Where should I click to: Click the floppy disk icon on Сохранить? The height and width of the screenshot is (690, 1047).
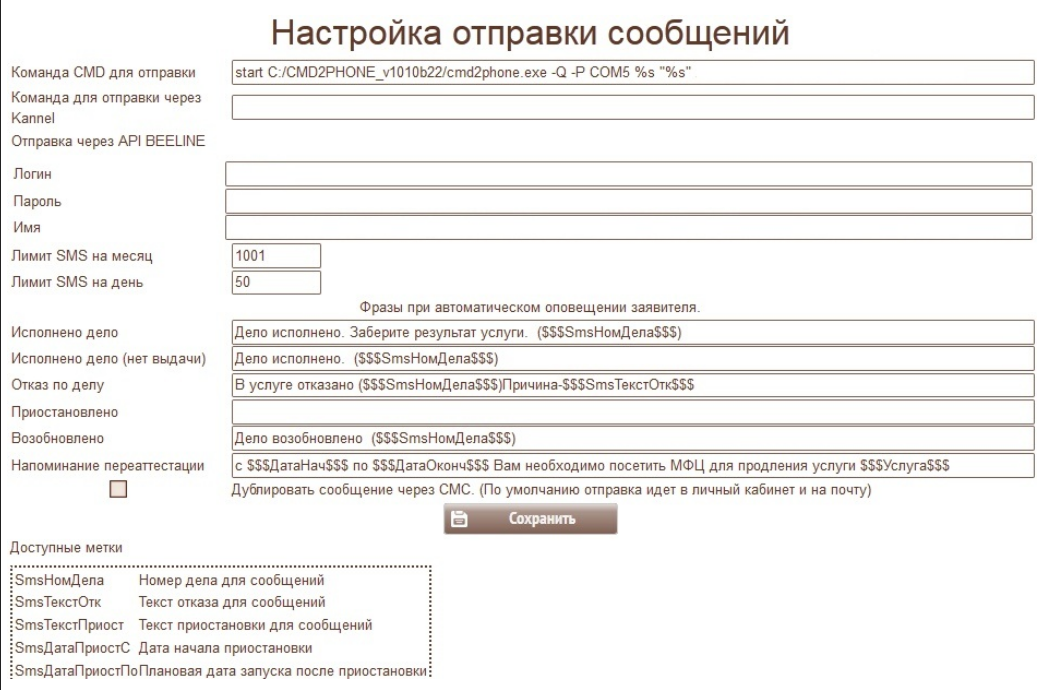click(x=460, y=519)
